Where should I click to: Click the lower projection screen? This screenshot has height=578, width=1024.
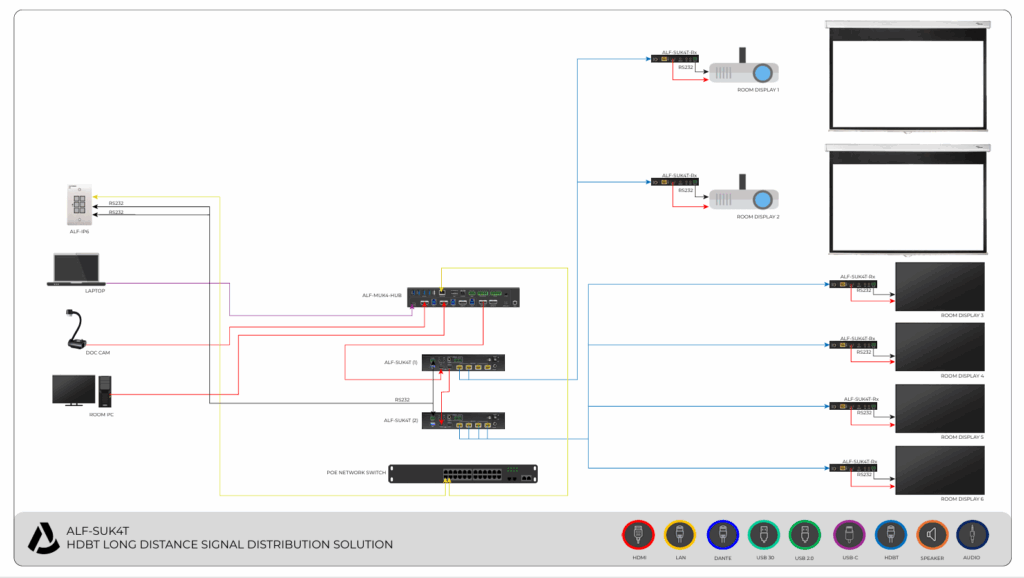pyautogui.click(x=908, y=199)
